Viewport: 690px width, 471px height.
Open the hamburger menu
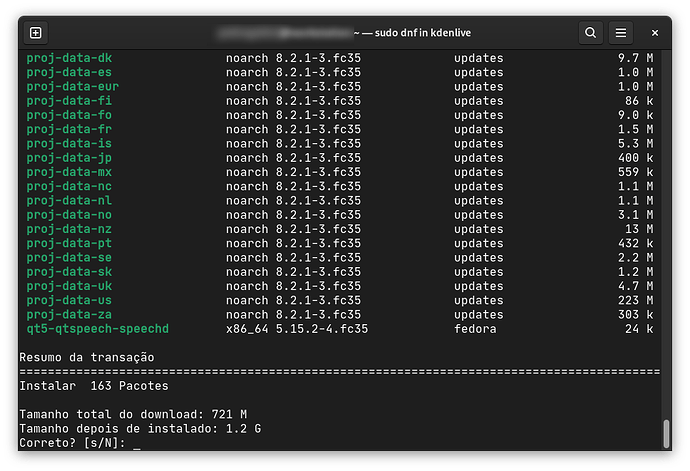click(621, 33)
